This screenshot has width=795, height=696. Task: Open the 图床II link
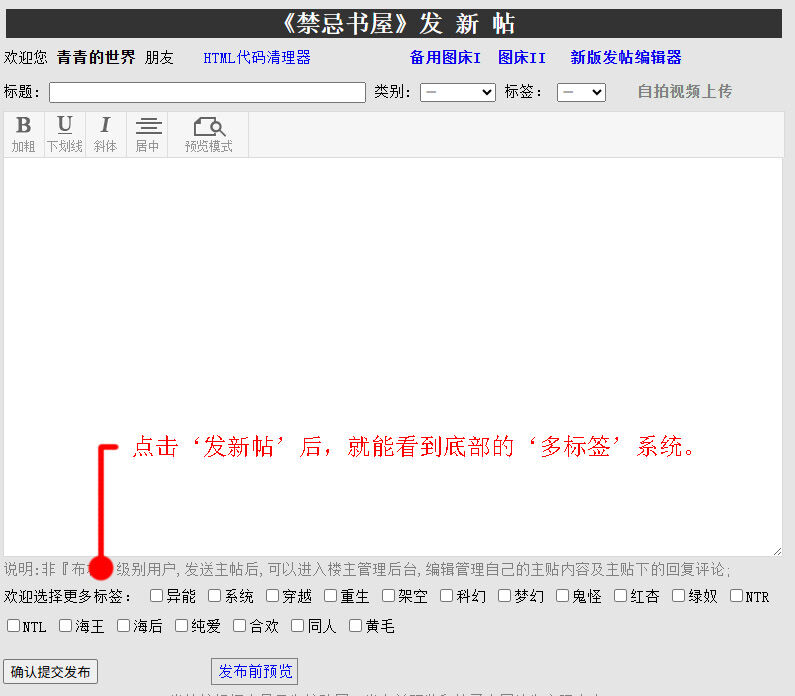pos(522,58)
